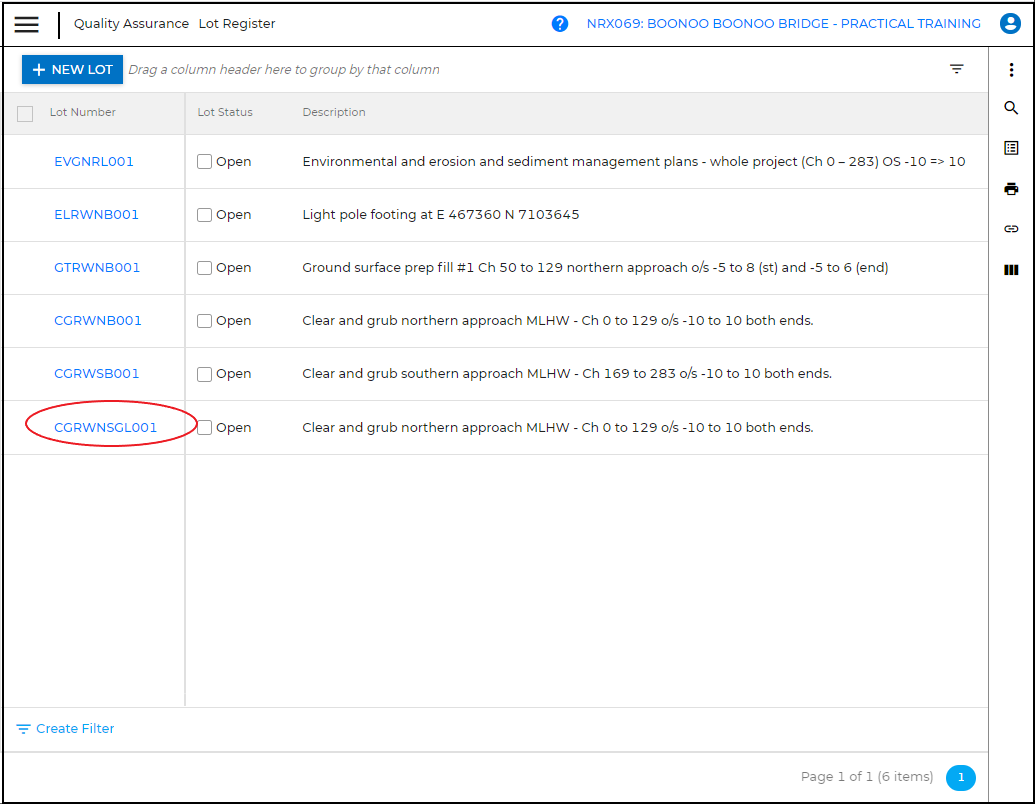Click the list view icon in sidebar

point(1011,148)
